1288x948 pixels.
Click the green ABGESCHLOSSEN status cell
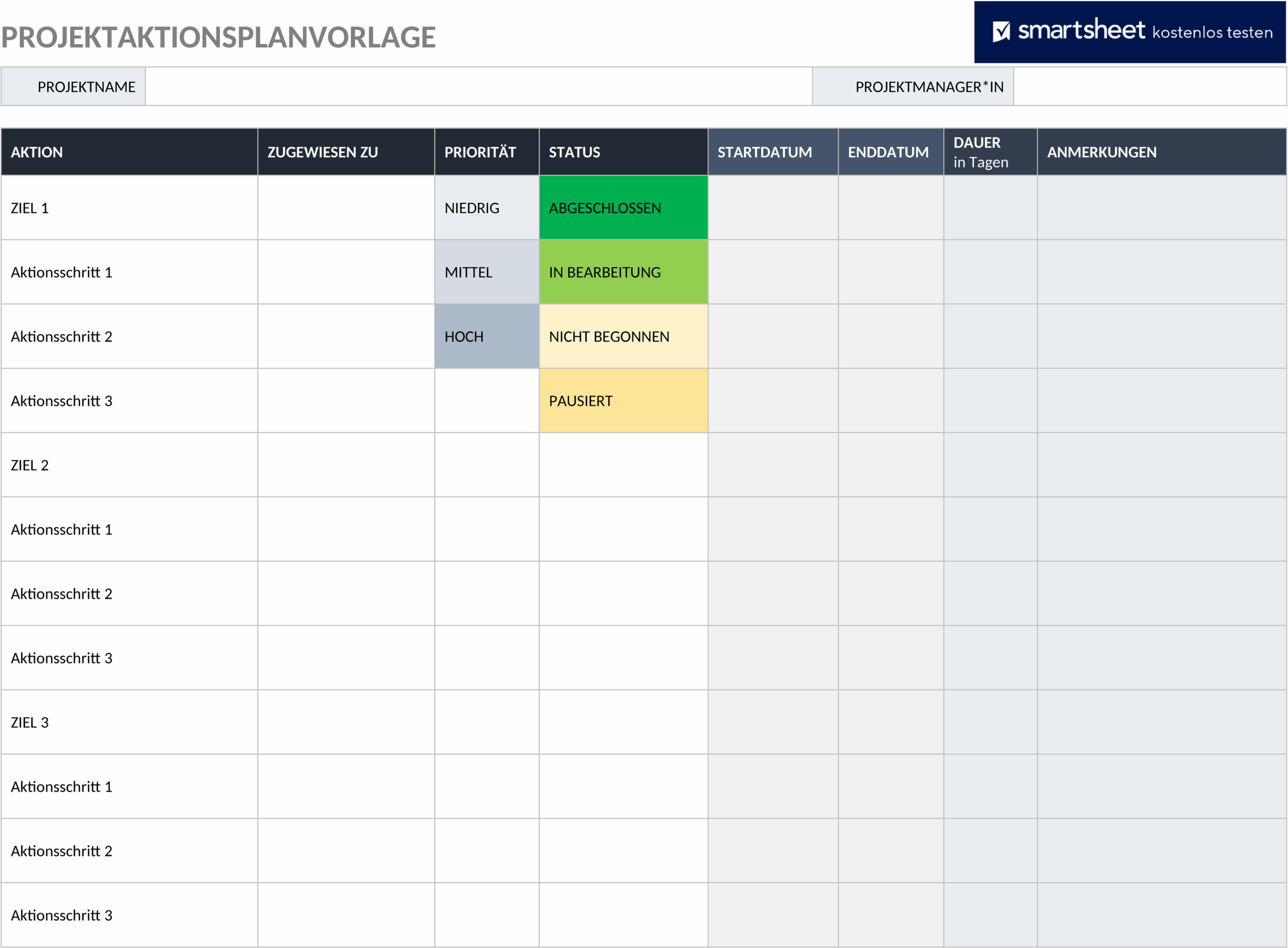click(623, 208)
